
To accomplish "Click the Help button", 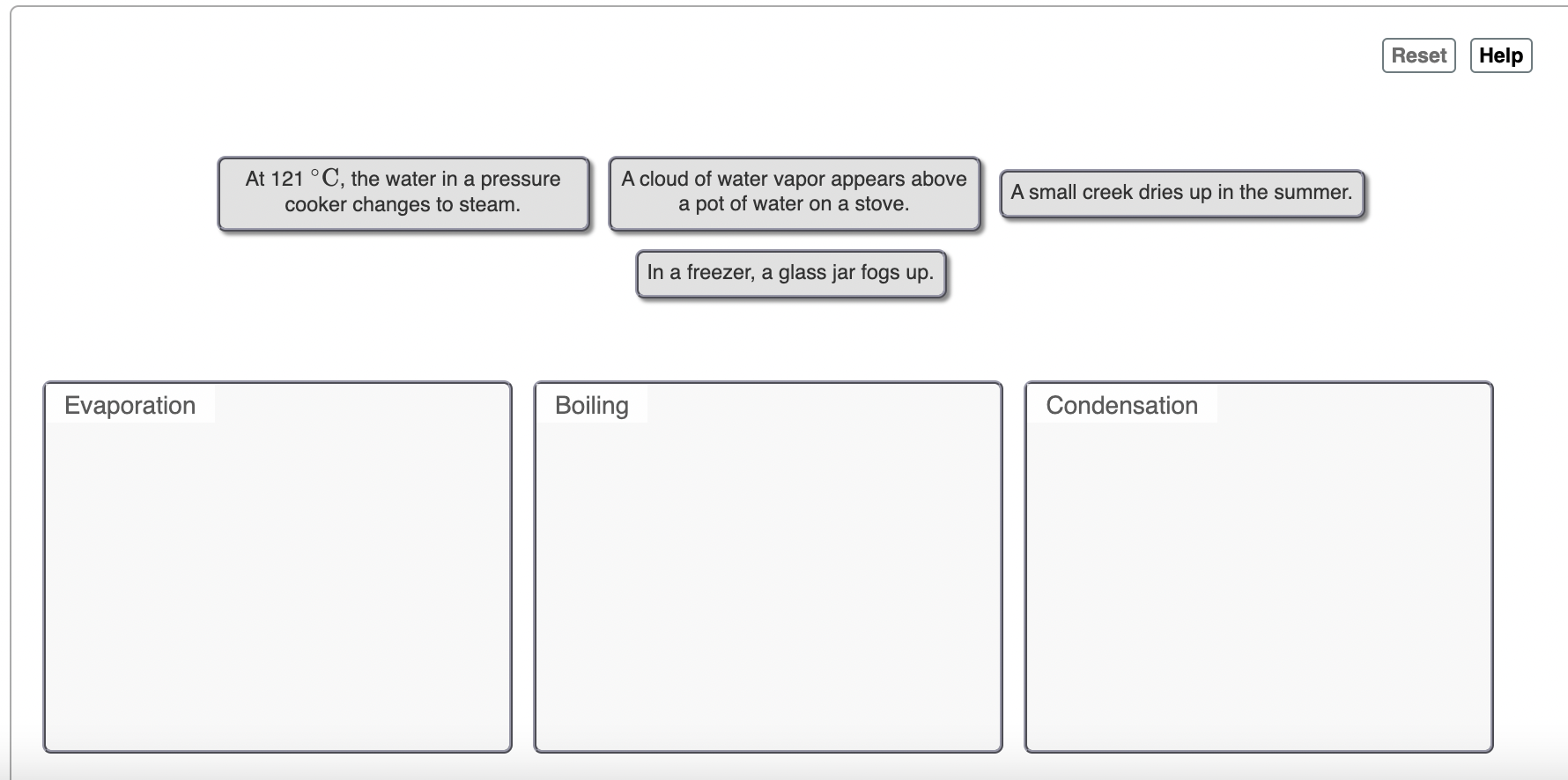I will (1501, 55).
